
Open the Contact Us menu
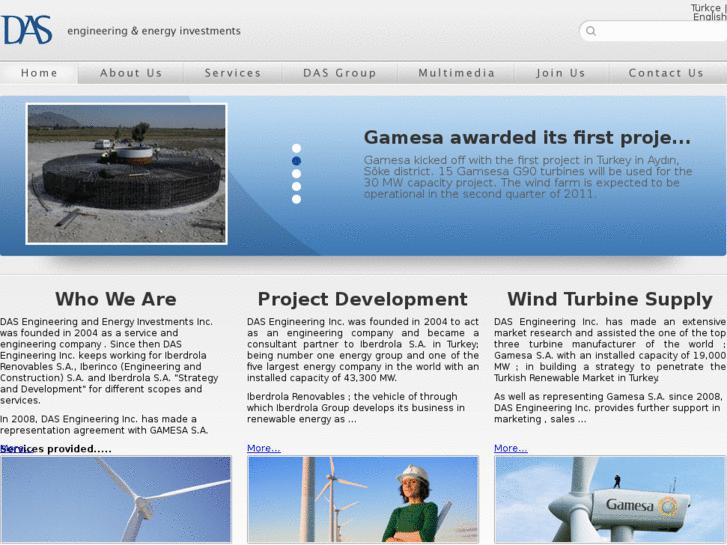(666, 73)
